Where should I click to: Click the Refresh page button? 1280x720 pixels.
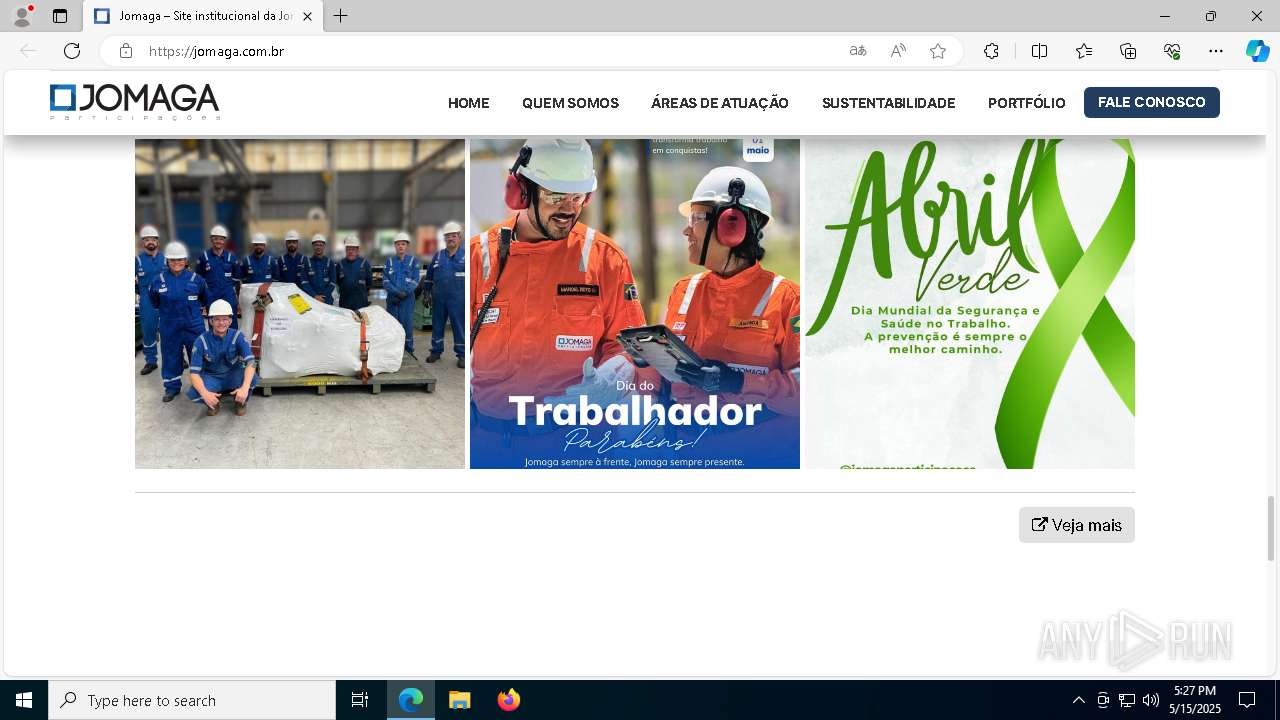(72, 51)
